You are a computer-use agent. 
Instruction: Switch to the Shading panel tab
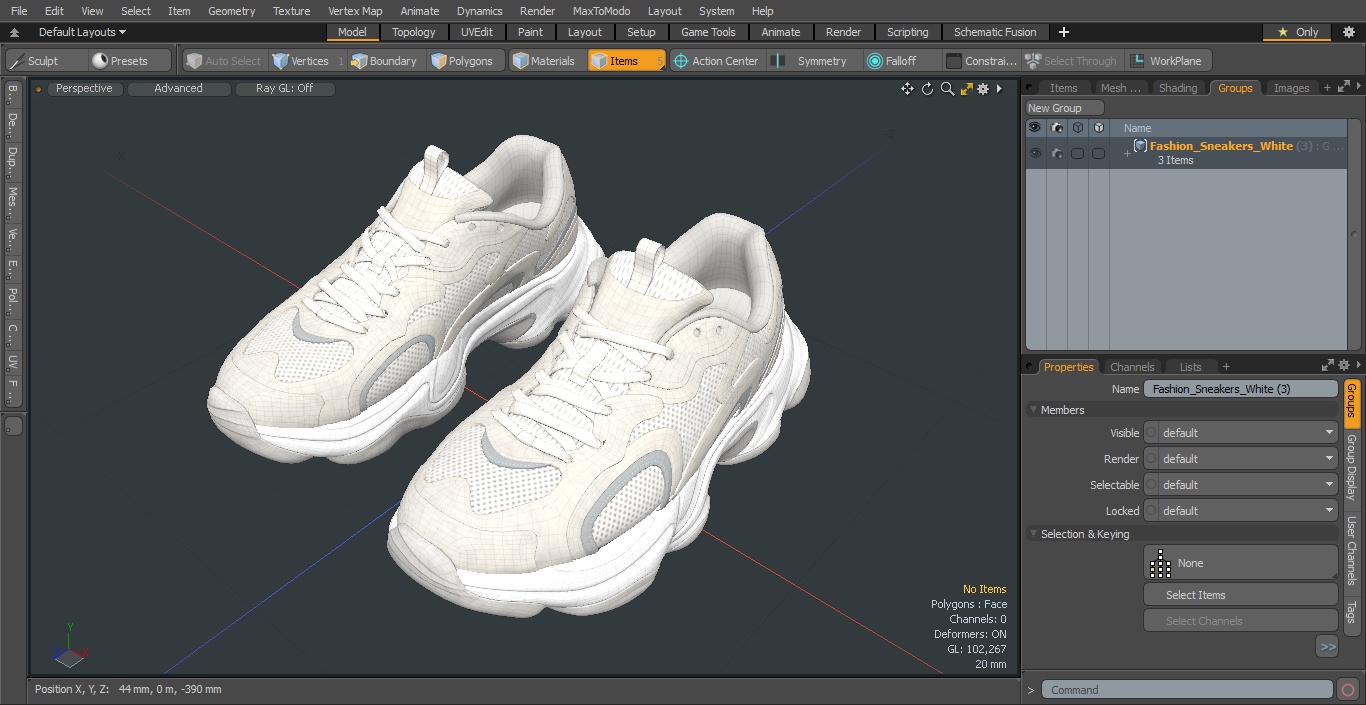(1178, 88)
